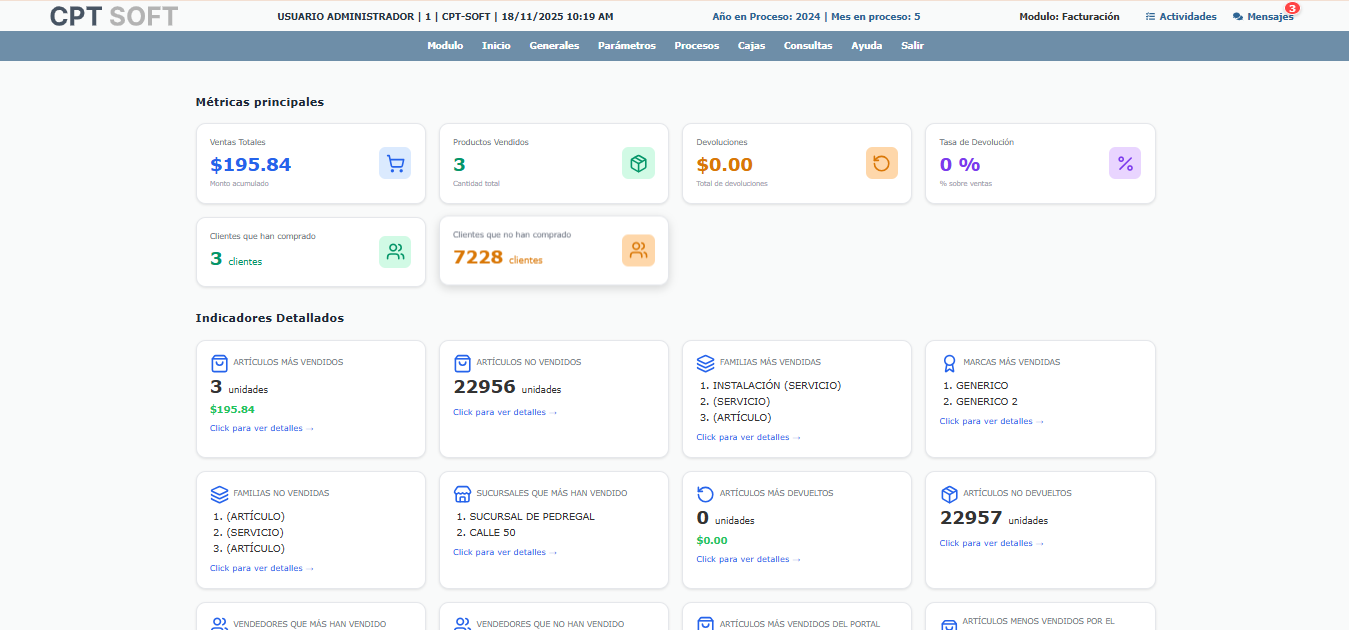Select the layers icon on Familias Más Vendidas
The image size is (1349, 630).
[704, 362]
